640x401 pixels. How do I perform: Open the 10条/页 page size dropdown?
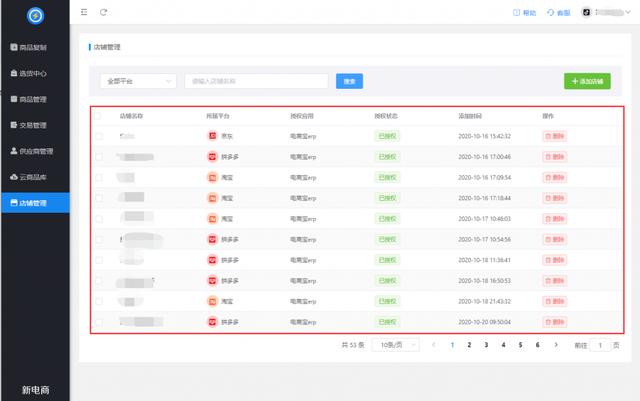[x=396, y=345]
